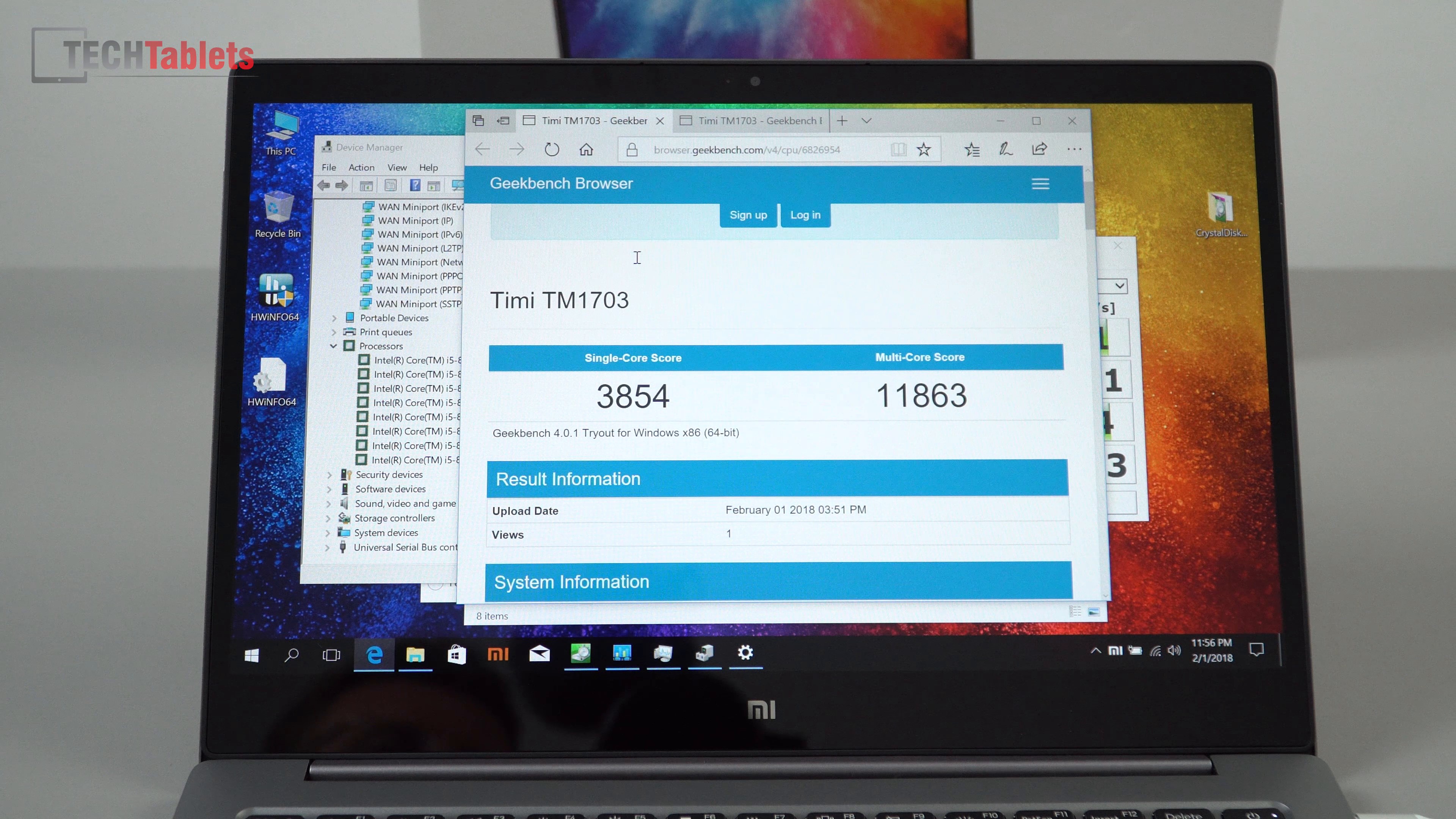This screenshot has width=1456, height=819.
Task: Click the taskbar clock showing 11:56 PM
Action: pos(1212,650)
